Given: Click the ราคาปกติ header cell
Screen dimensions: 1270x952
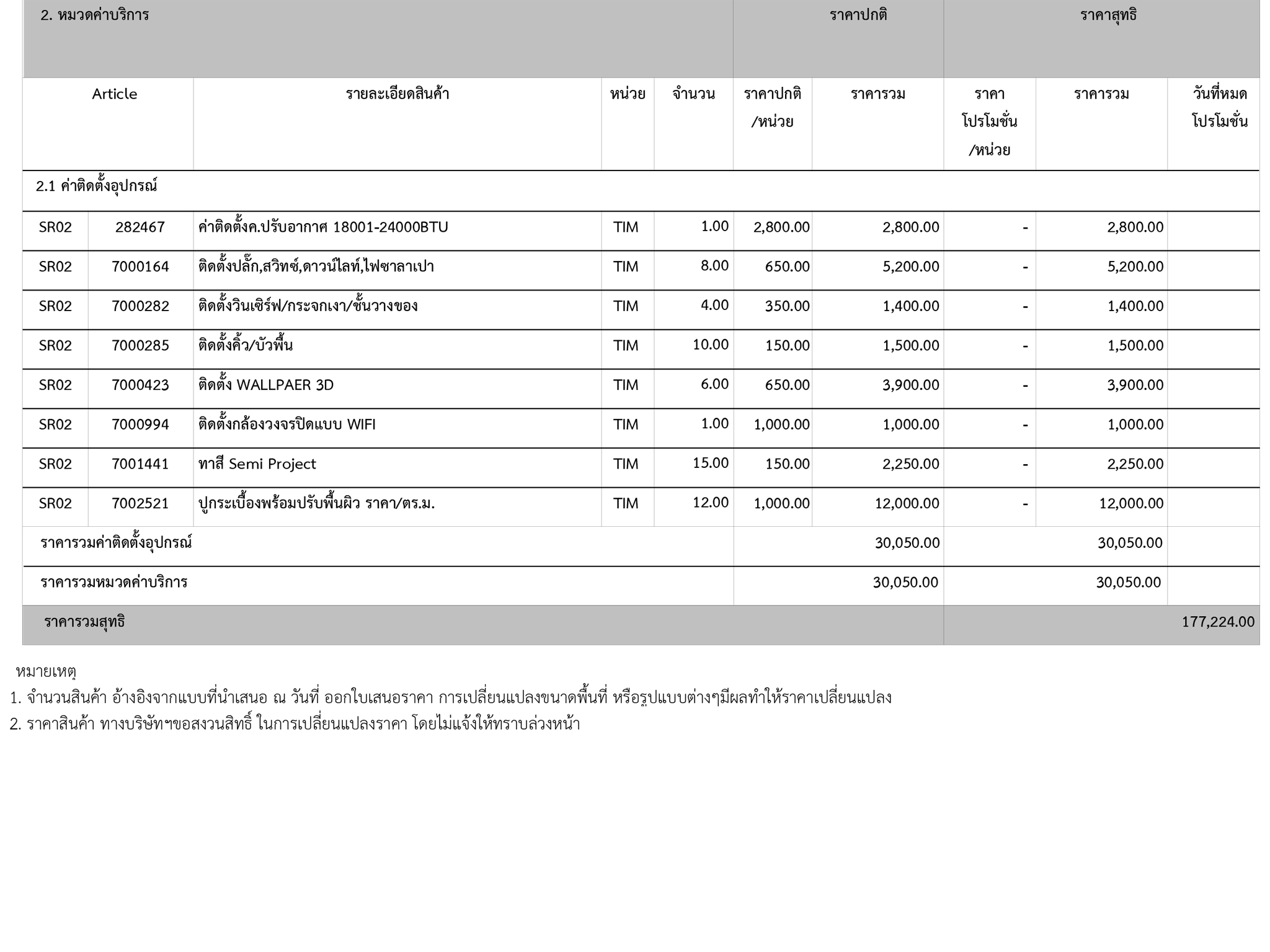Looking at the screenshot, I should 858,15.
